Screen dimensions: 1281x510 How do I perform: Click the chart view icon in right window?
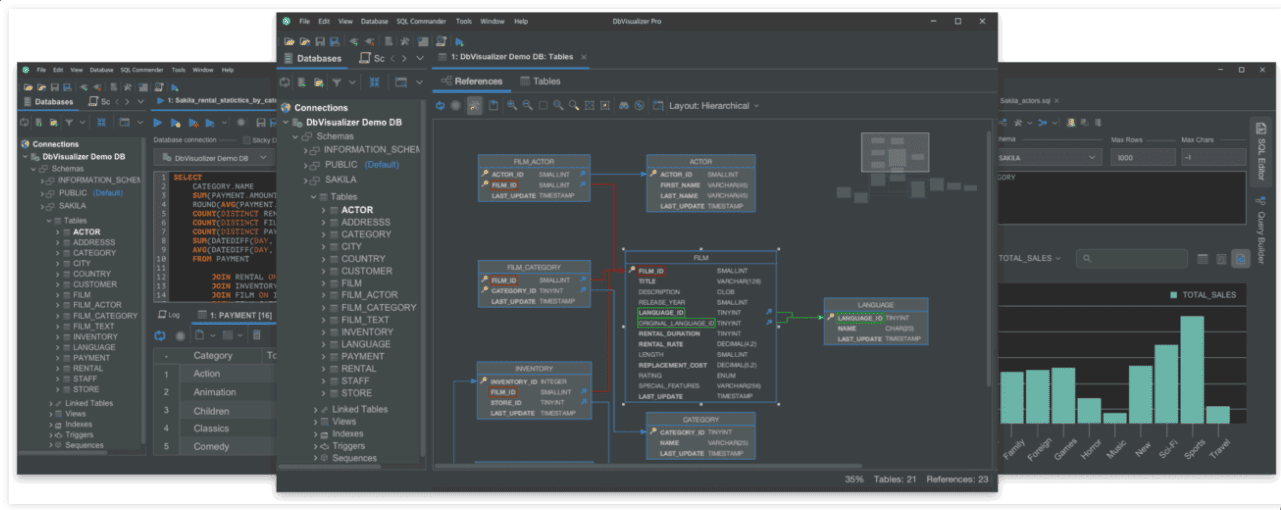[x=1241, y=259]
